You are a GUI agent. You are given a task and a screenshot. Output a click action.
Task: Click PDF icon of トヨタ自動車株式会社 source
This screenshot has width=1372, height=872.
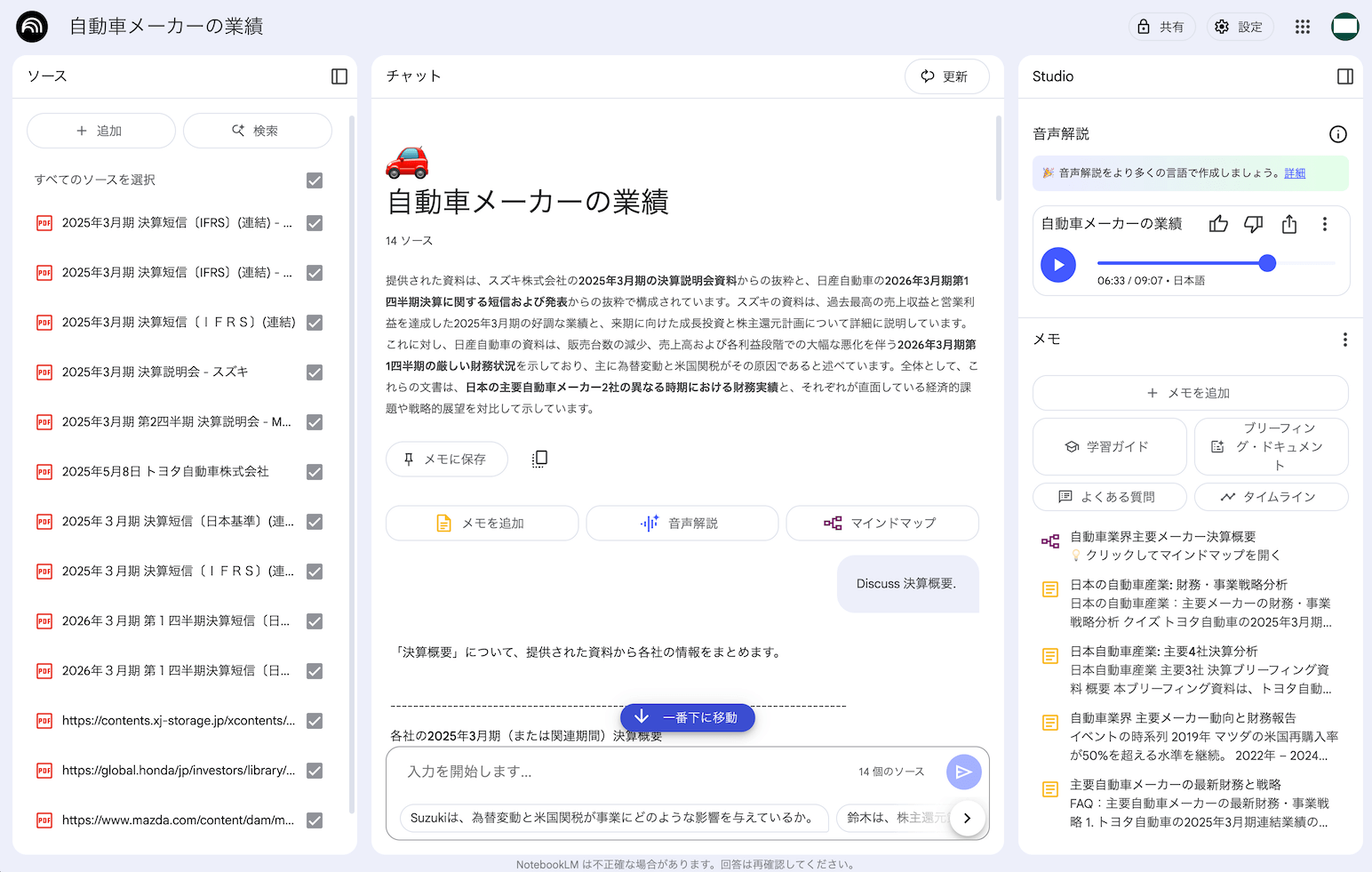pyautogui.click(x=44, y=472)
